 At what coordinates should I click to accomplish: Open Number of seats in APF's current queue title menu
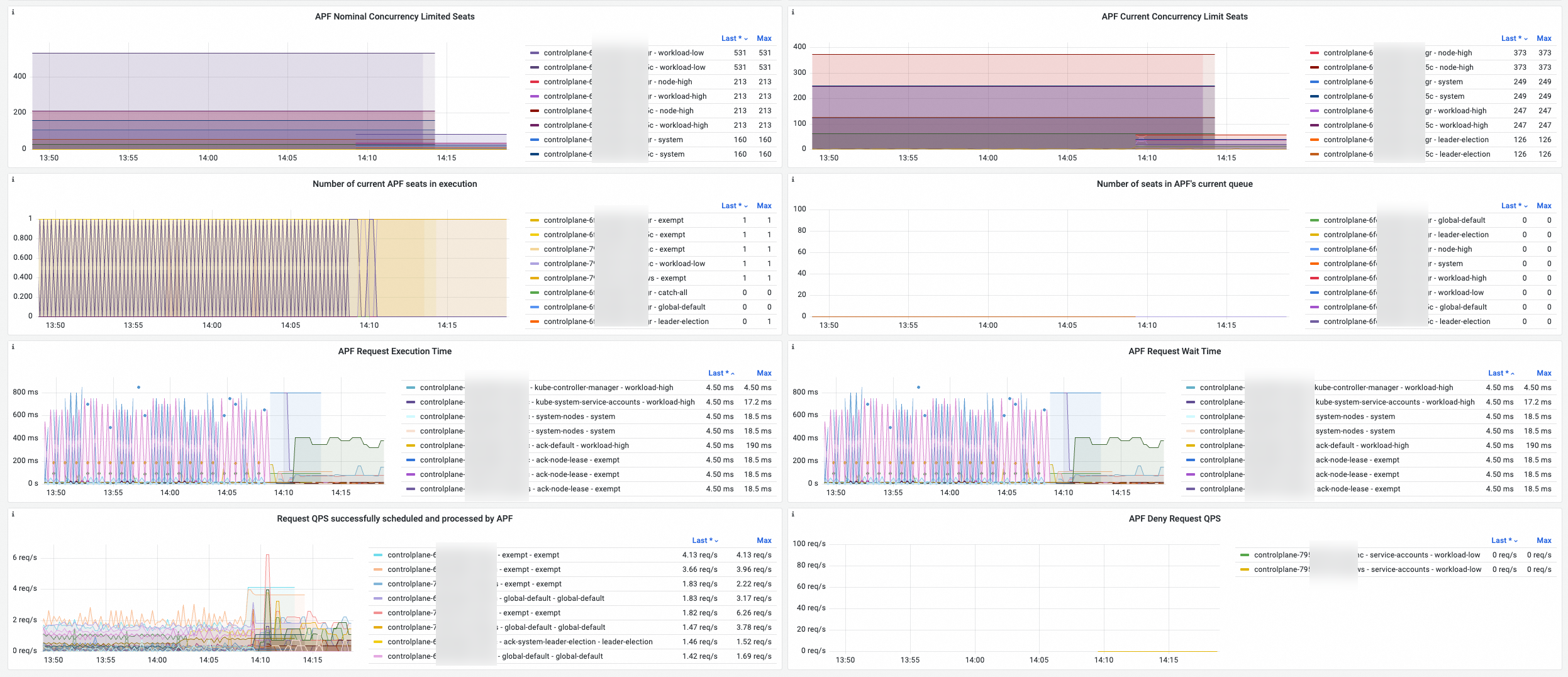click(x=1174, y=184)
